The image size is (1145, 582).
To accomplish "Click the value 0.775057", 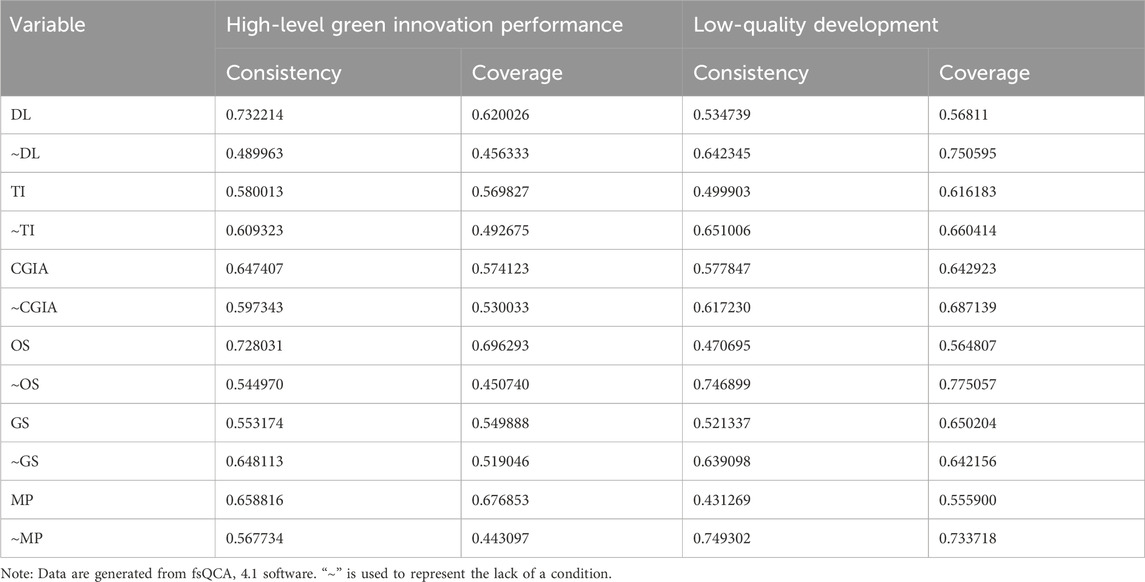I will pyautogui.click(x=968, y=384).
